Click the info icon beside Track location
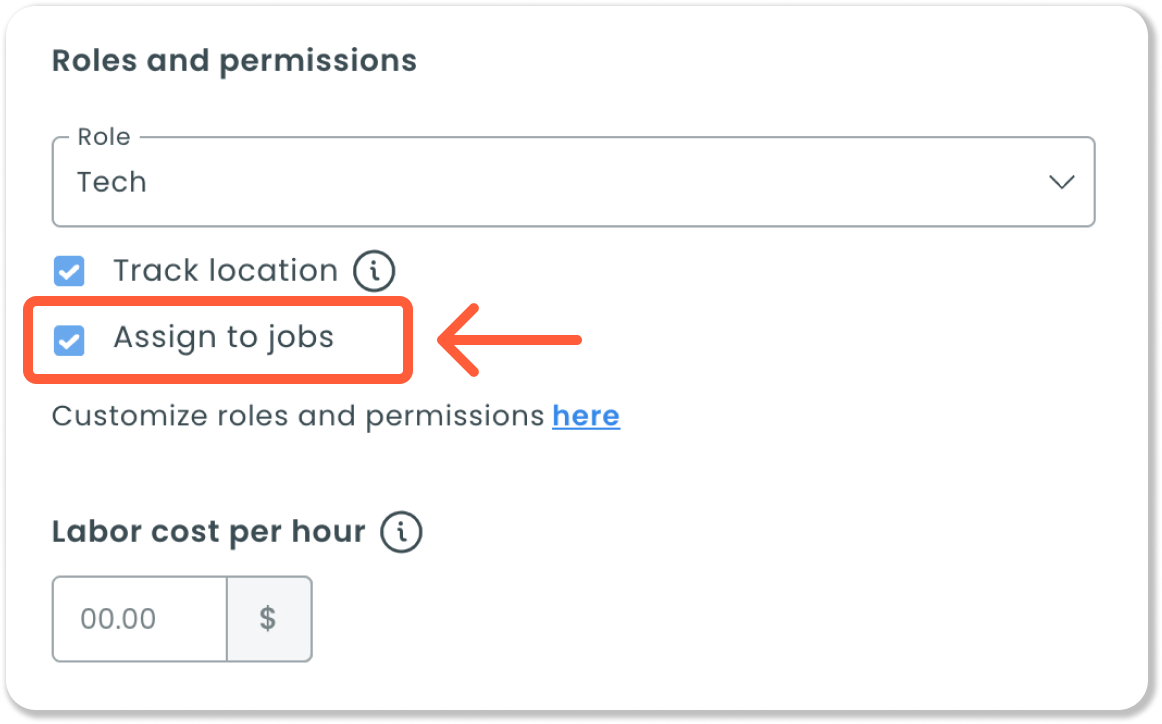 374,271
